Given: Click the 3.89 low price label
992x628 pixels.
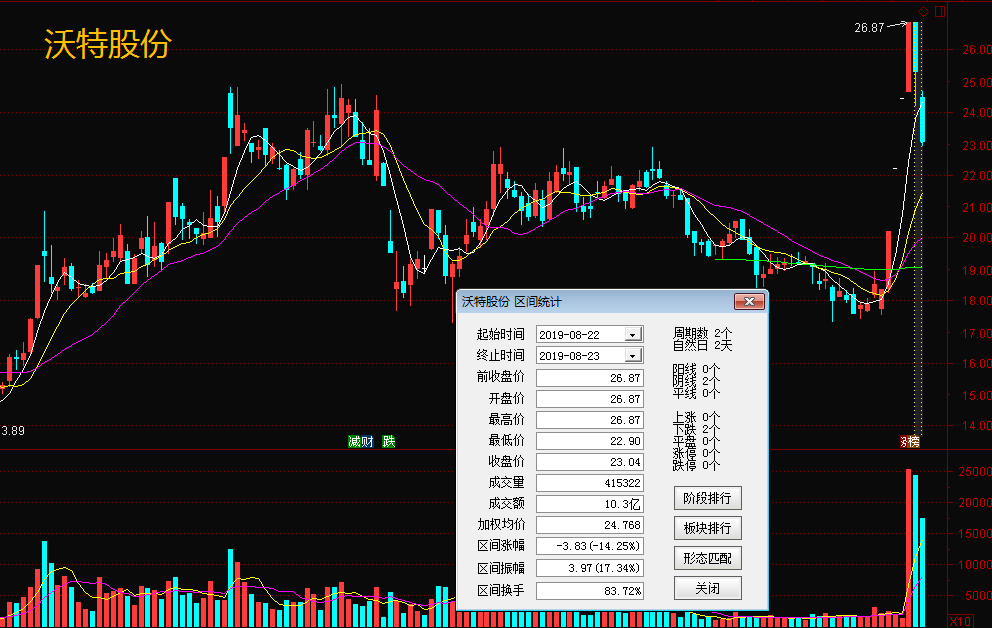Looking at the screenshot, I should [13, 431].
